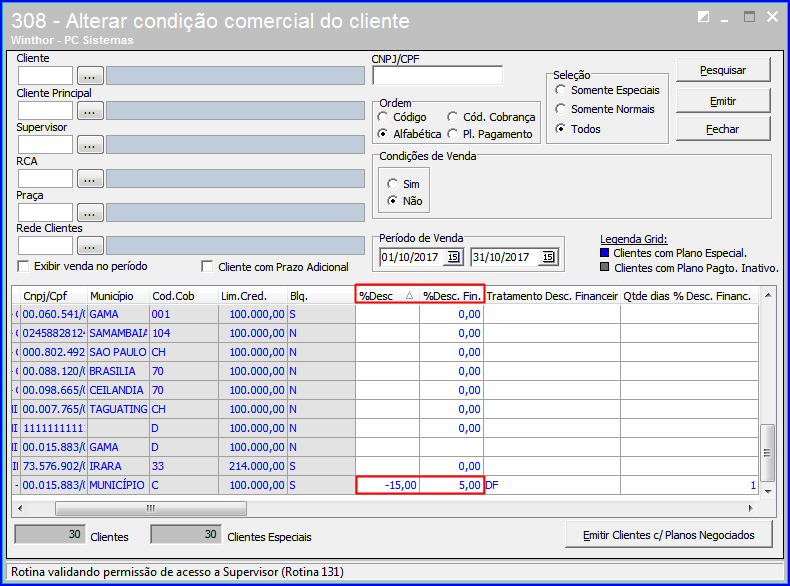
Task: Click the Cod.Cob column header
Action: click(184, 296)
